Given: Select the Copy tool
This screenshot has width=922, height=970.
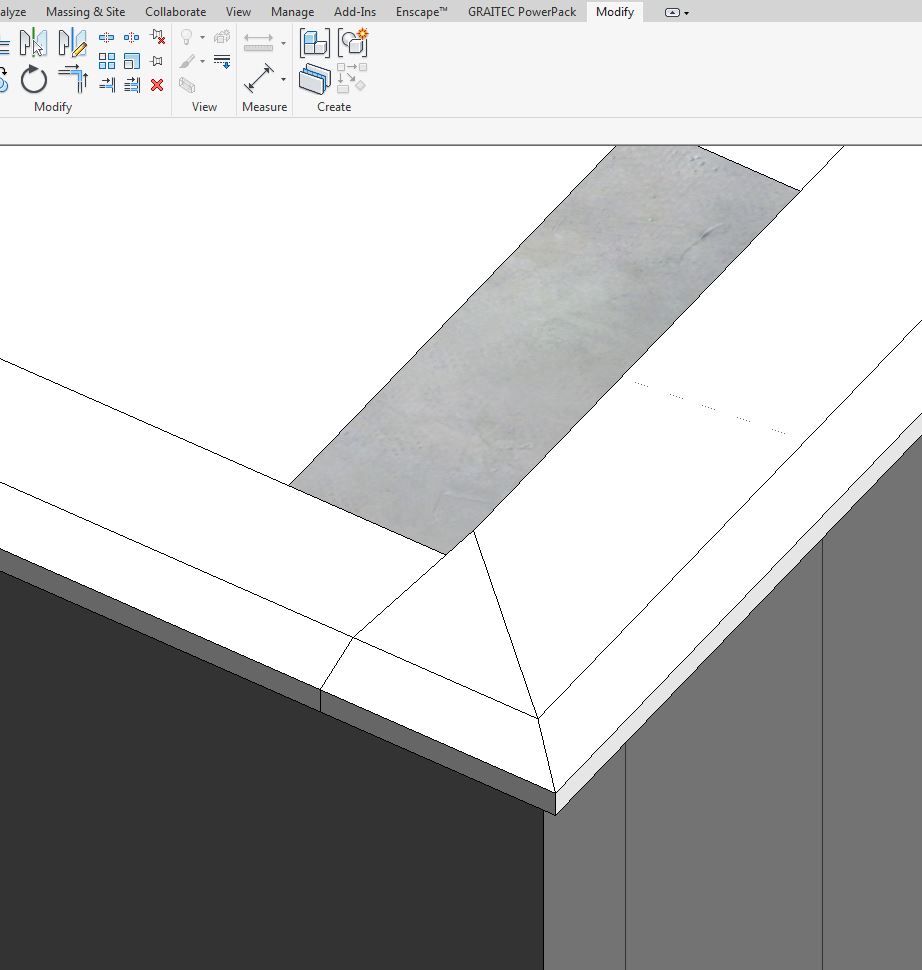Looking at the screenshot, I should click(x=132, y=38).
